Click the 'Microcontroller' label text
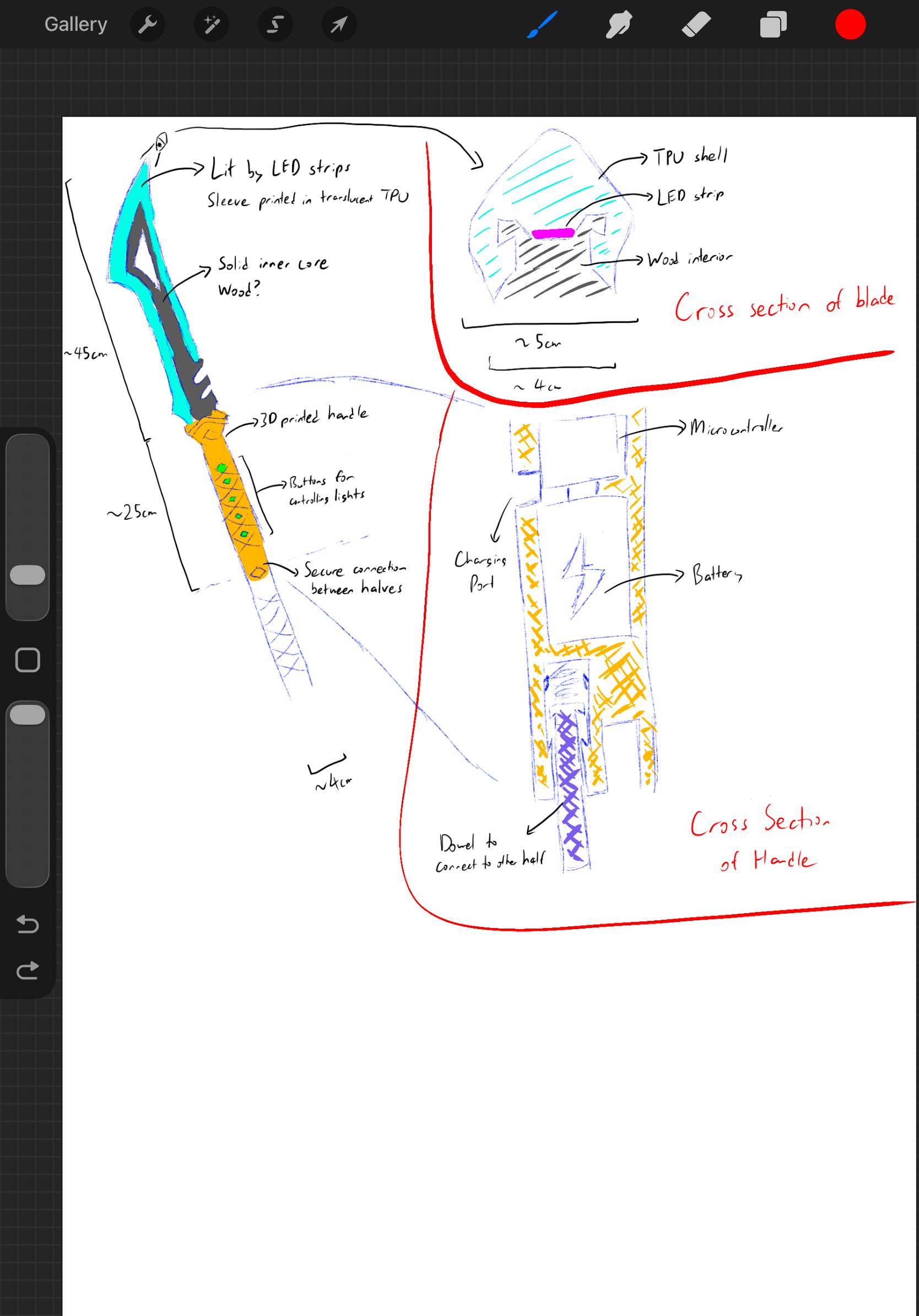The height and width of the screenshot is (1316, 919). pos(736,427)
